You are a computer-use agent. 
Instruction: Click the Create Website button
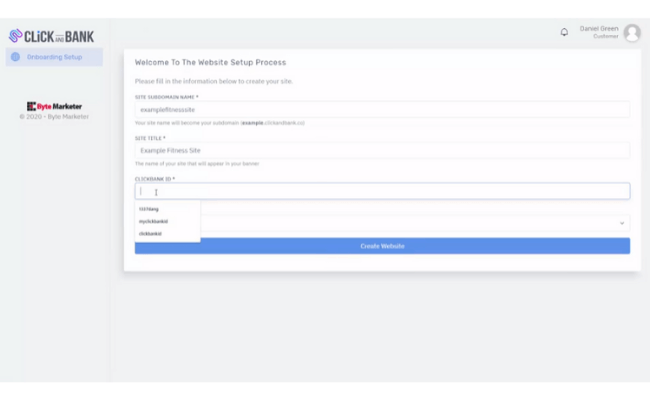(382, 246)
